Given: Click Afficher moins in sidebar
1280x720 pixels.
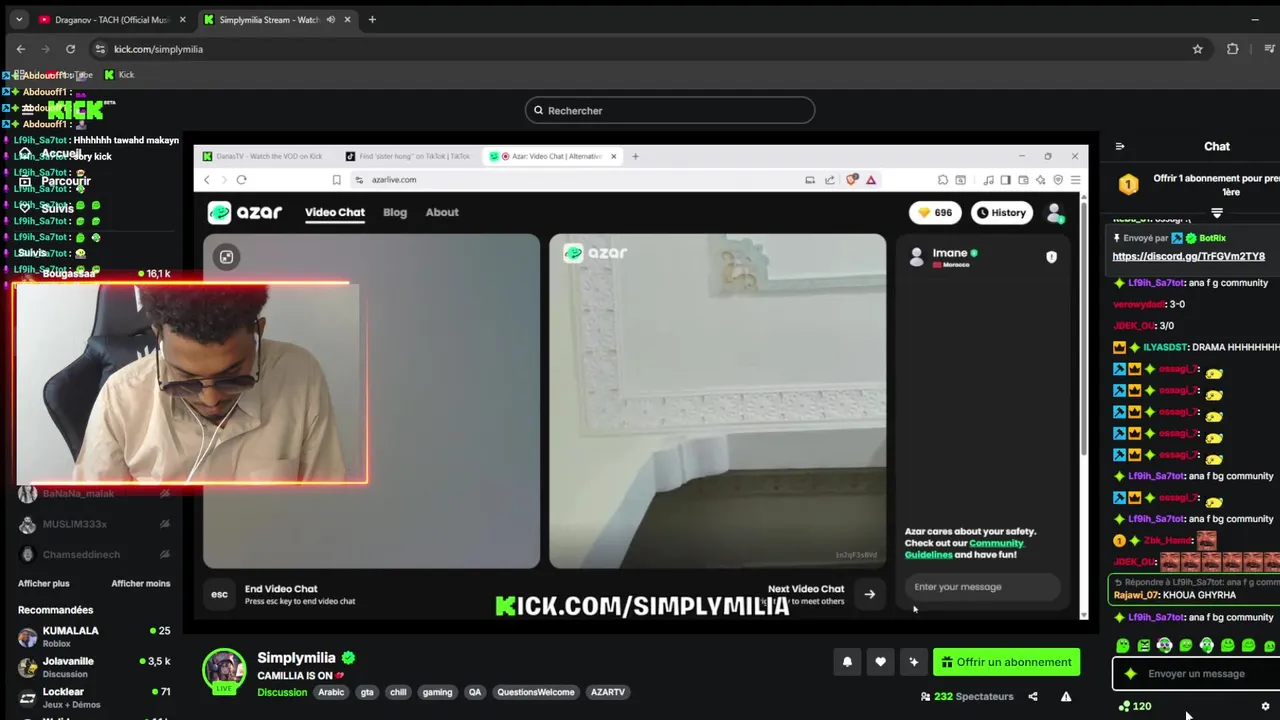Looking at the screenshot, I should (x=141, y=584).
